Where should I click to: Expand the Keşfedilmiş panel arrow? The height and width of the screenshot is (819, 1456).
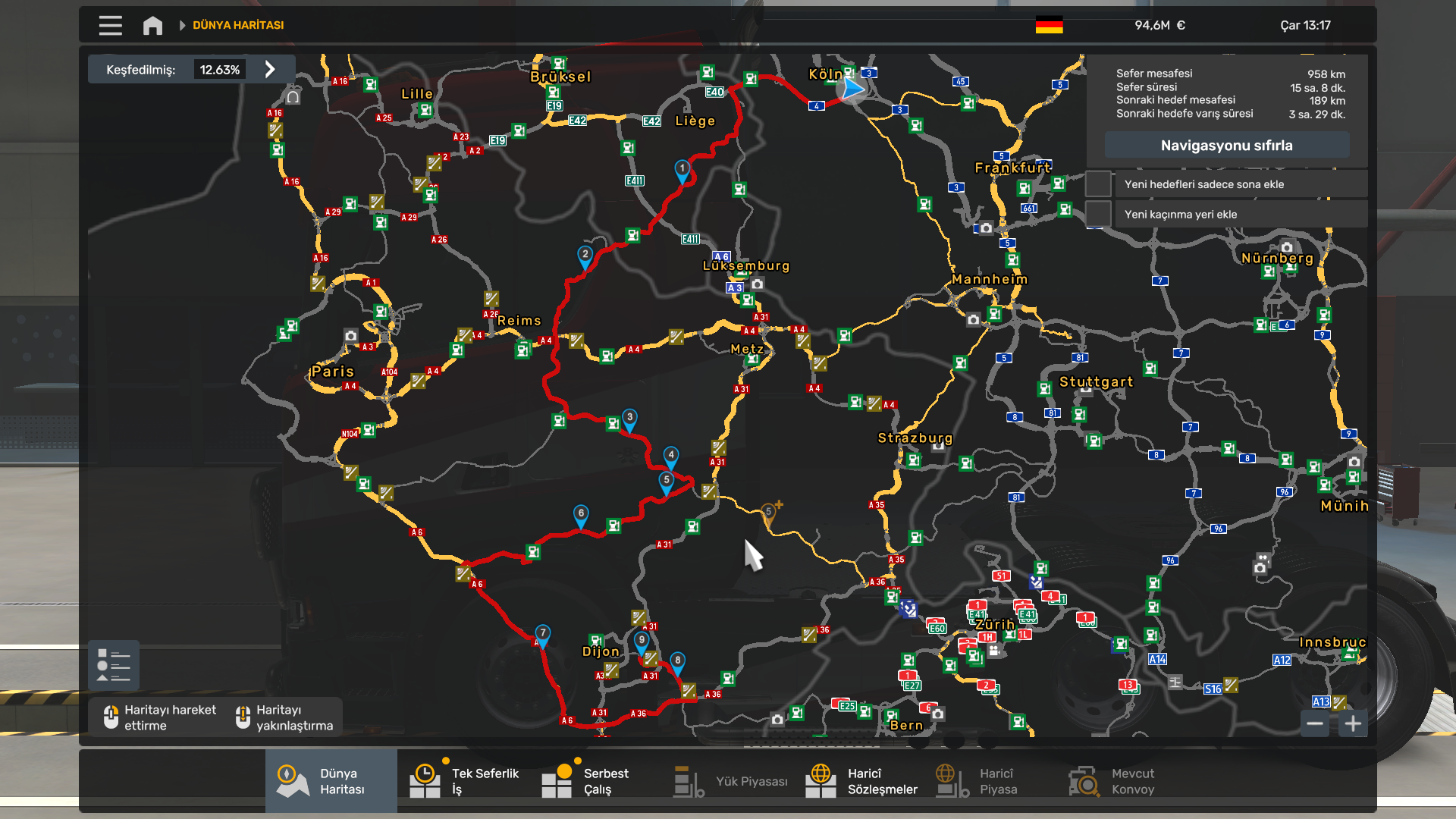pos(270,69)
